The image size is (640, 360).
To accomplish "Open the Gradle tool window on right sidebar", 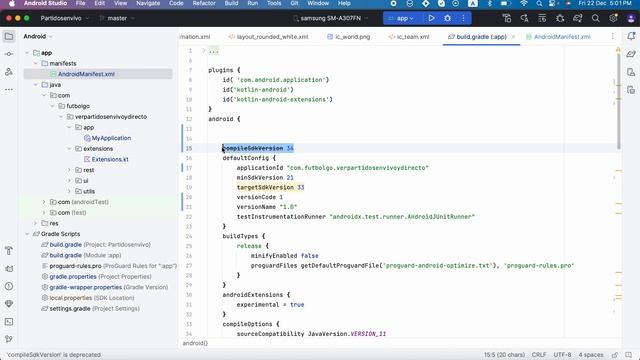I will pos(631,54).
